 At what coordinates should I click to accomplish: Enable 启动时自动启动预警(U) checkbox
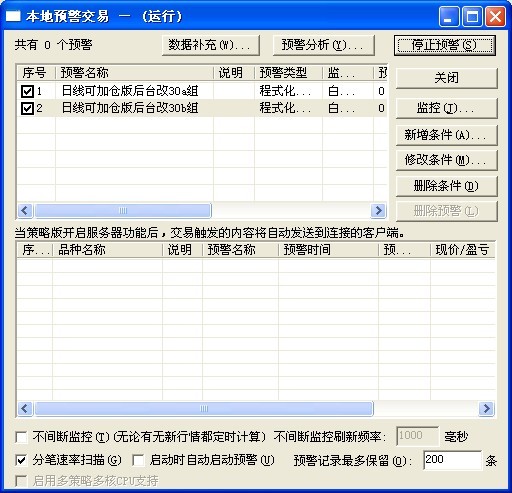138,460
